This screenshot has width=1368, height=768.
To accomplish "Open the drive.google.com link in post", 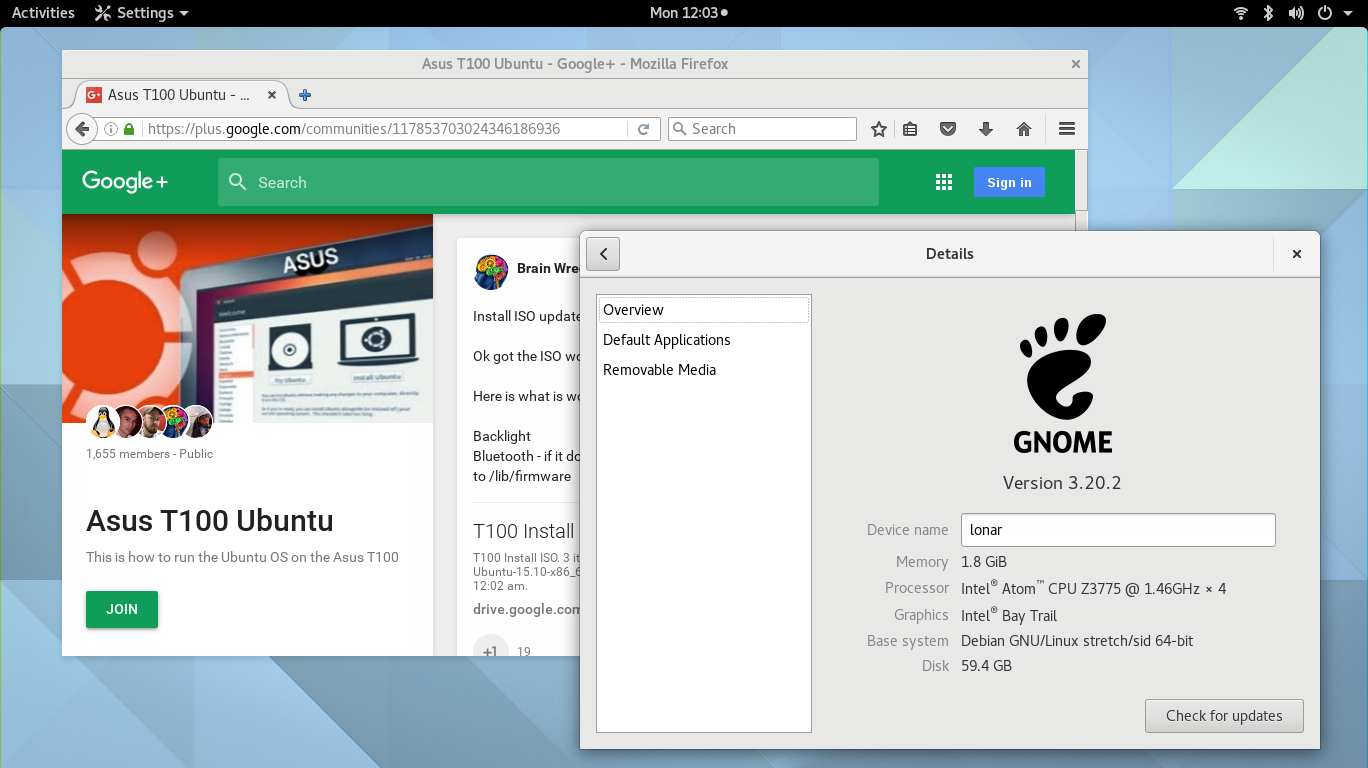I will [x=526, y=609].
